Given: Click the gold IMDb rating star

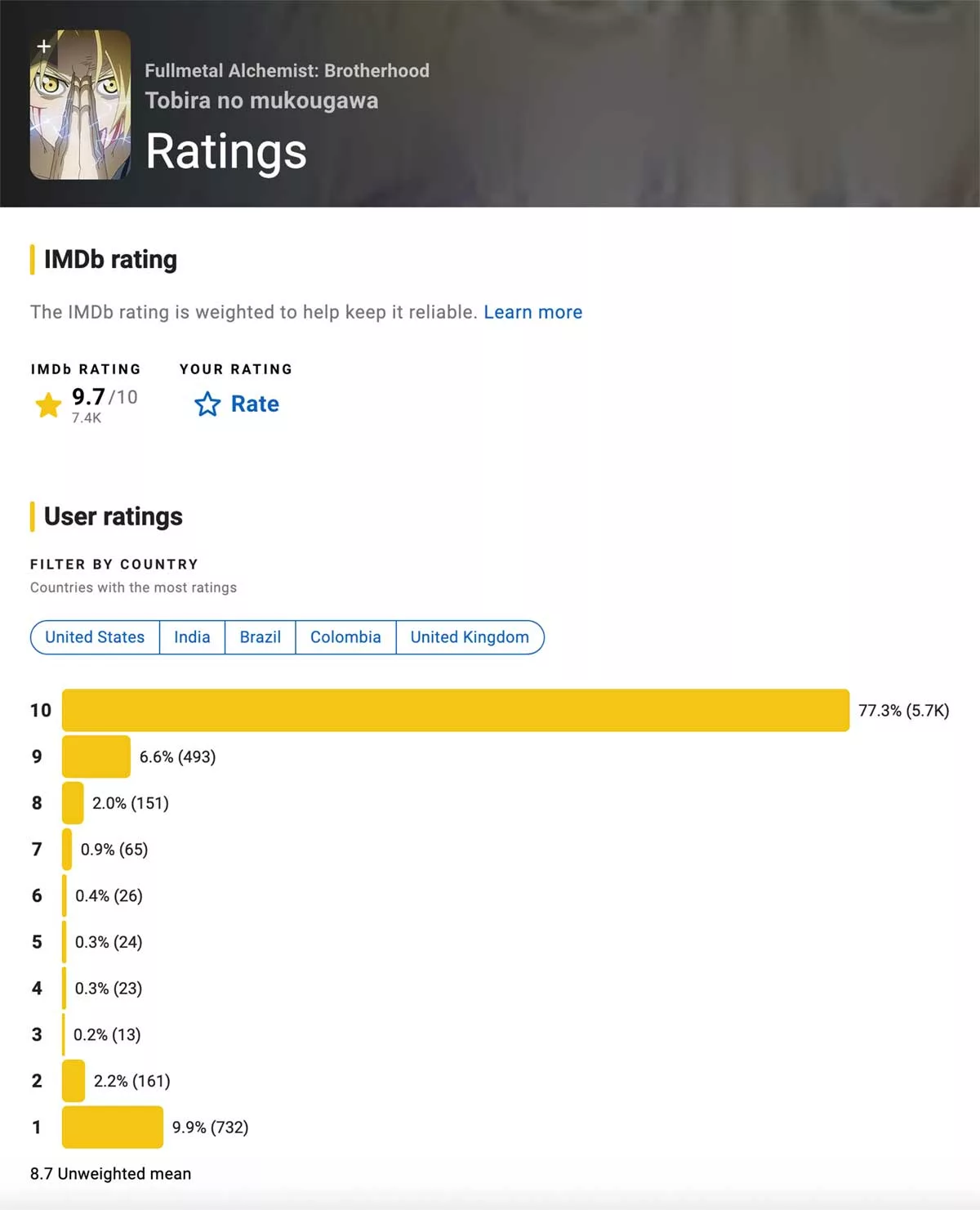Looking at the screenshot, I should (x=49, y=404).
